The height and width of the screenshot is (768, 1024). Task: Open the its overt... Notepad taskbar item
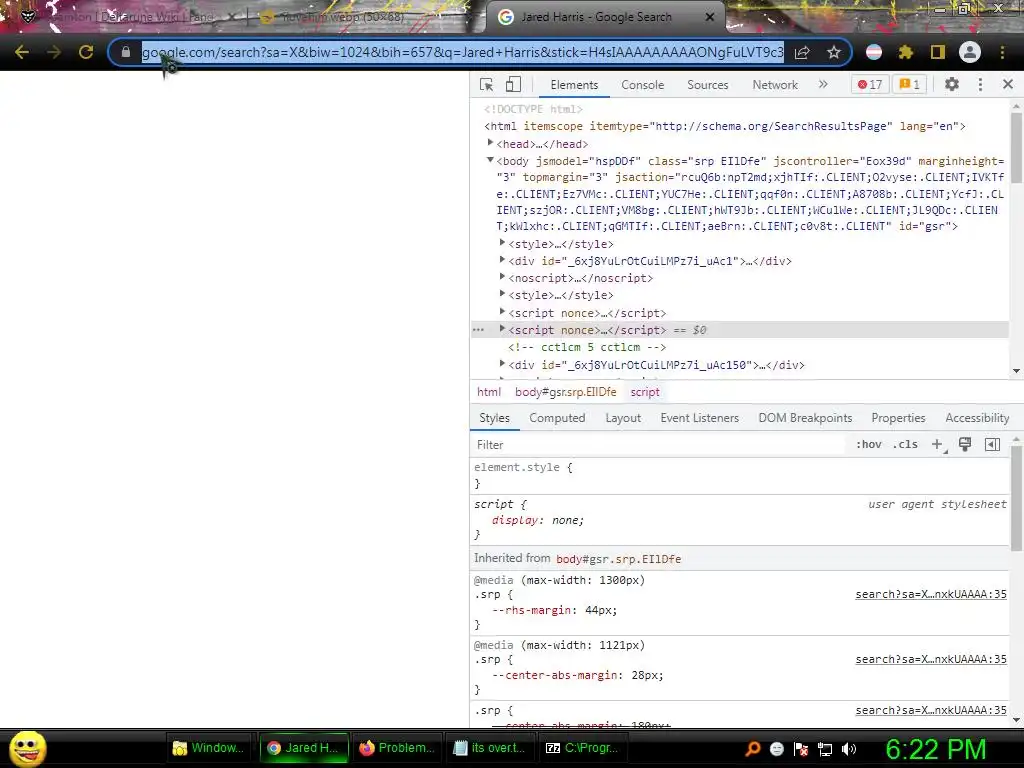tap(489, 748)
